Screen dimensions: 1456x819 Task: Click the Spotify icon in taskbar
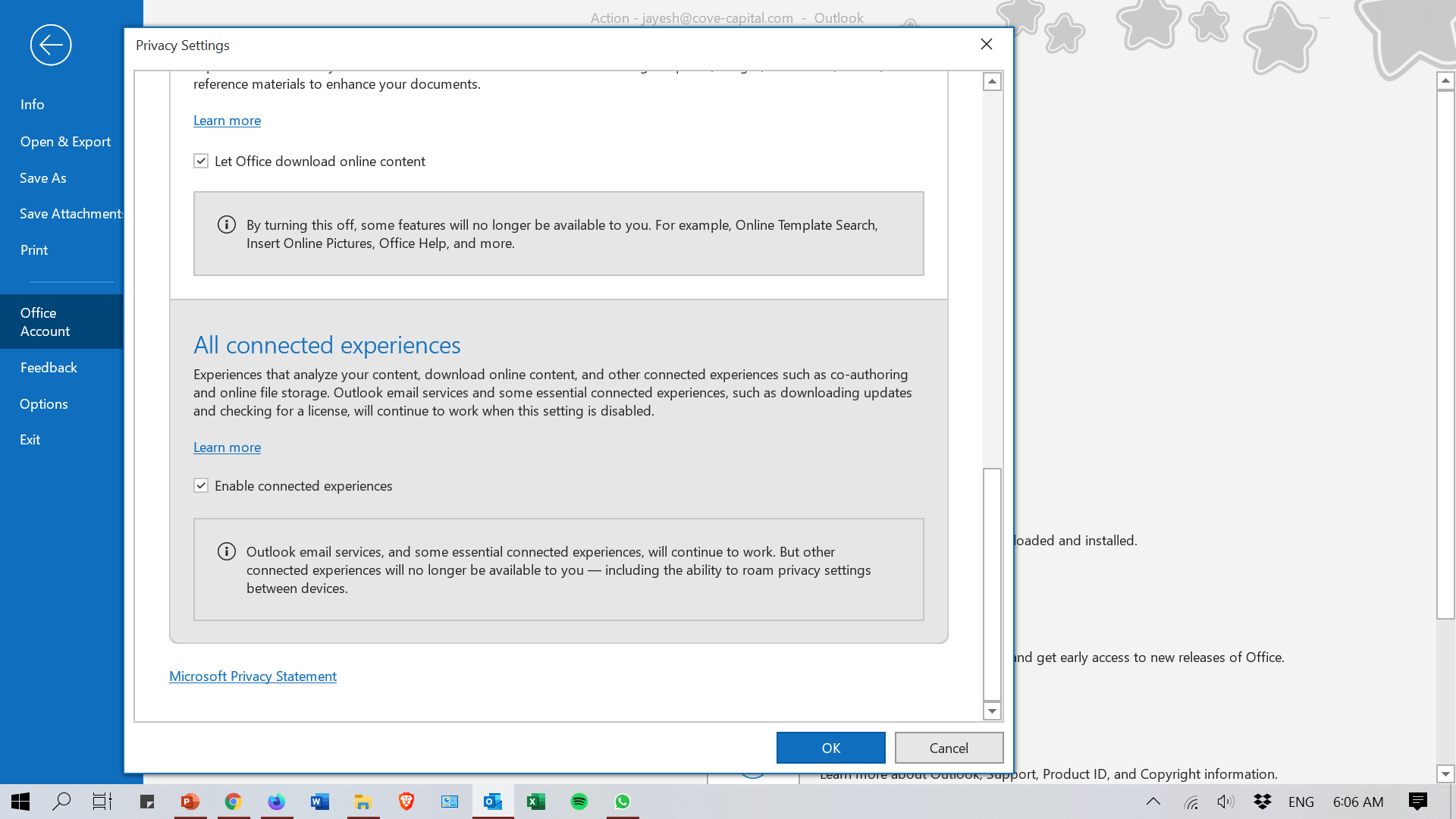click(x=580, y=801)
